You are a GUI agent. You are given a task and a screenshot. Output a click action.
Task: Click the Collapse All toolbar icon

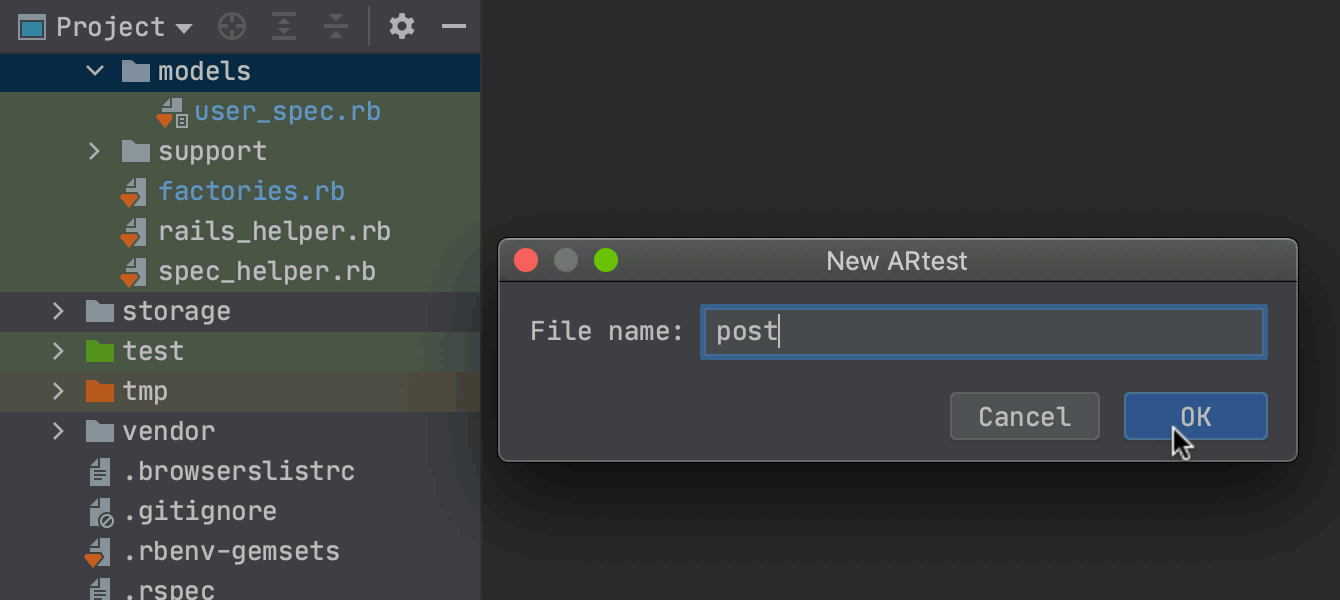click(337, 27)
